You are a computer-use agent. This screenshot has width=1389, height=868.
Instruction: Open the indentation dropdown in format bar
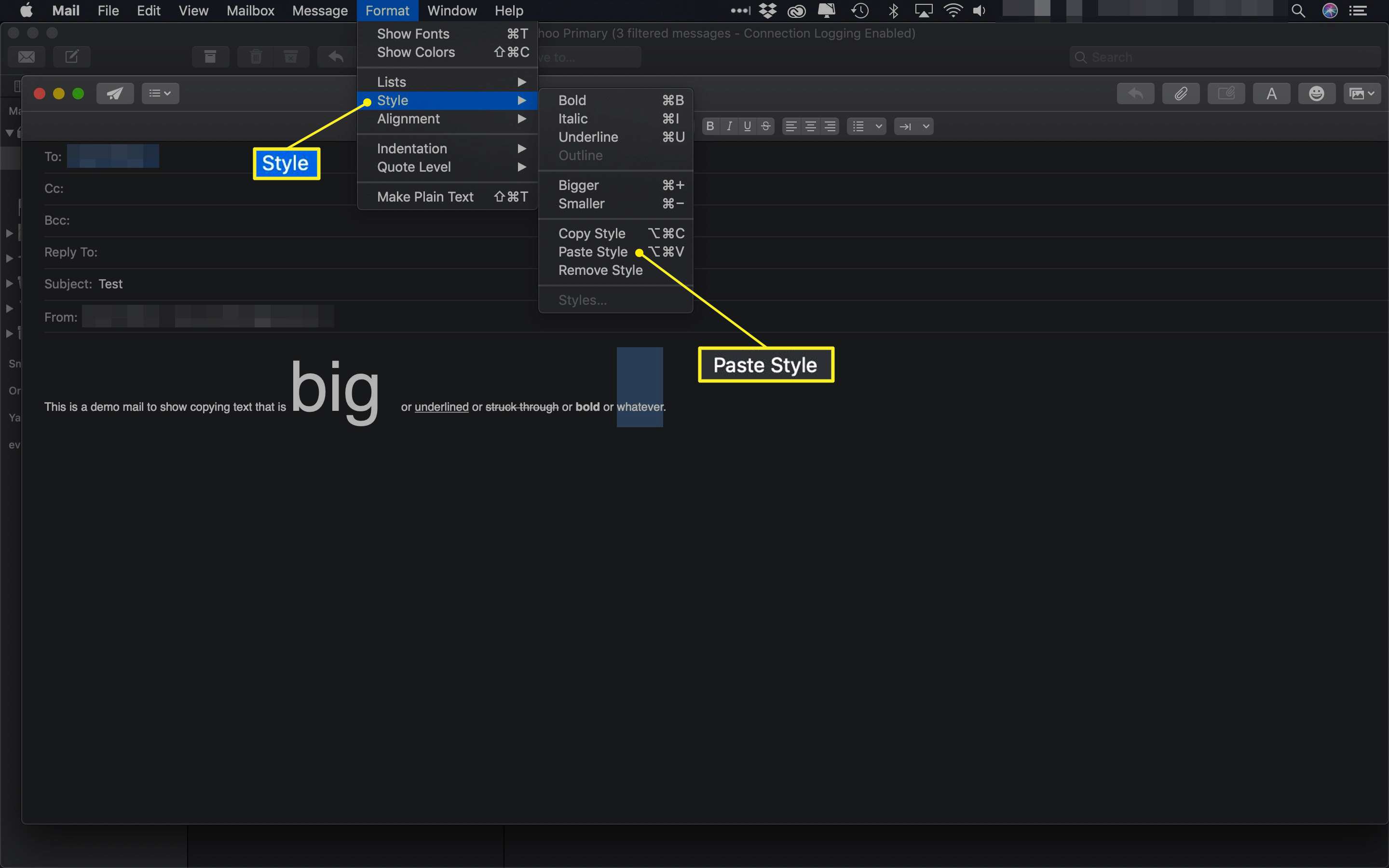click(914, 126)
